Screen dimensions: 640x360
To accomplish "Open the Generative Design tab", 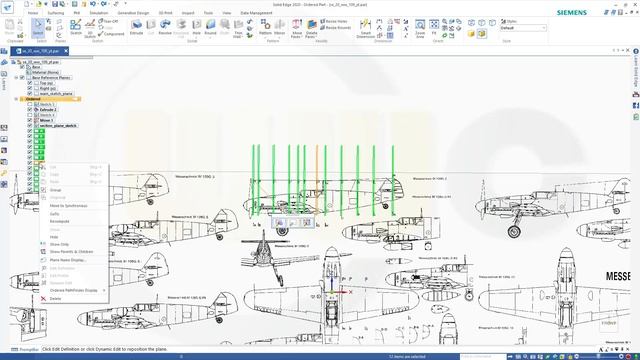I will [133, 13].
